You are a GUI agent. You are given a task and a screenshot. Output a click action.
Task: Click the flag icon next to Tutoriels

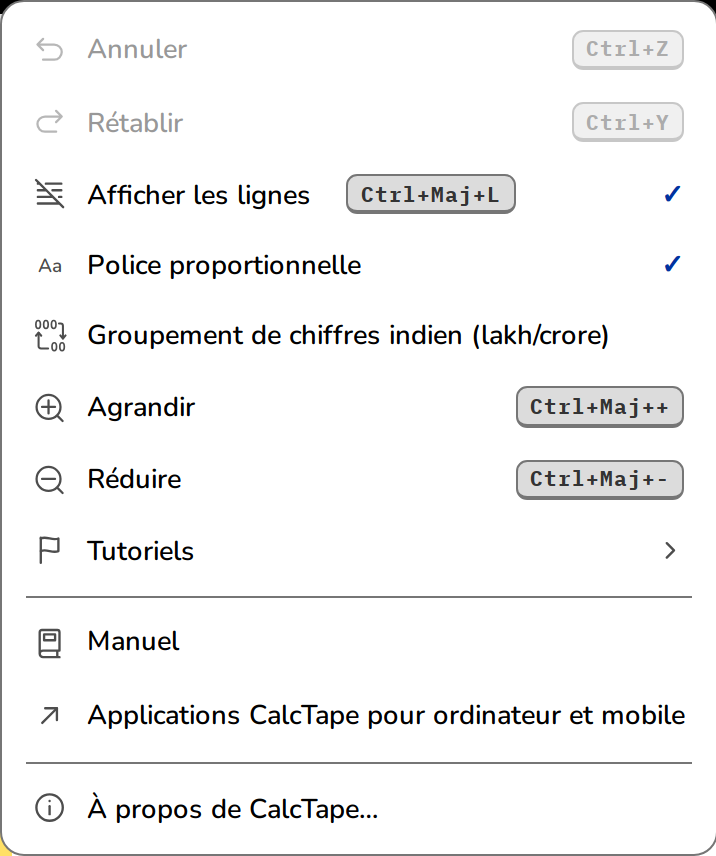click(x=49, y=550)
